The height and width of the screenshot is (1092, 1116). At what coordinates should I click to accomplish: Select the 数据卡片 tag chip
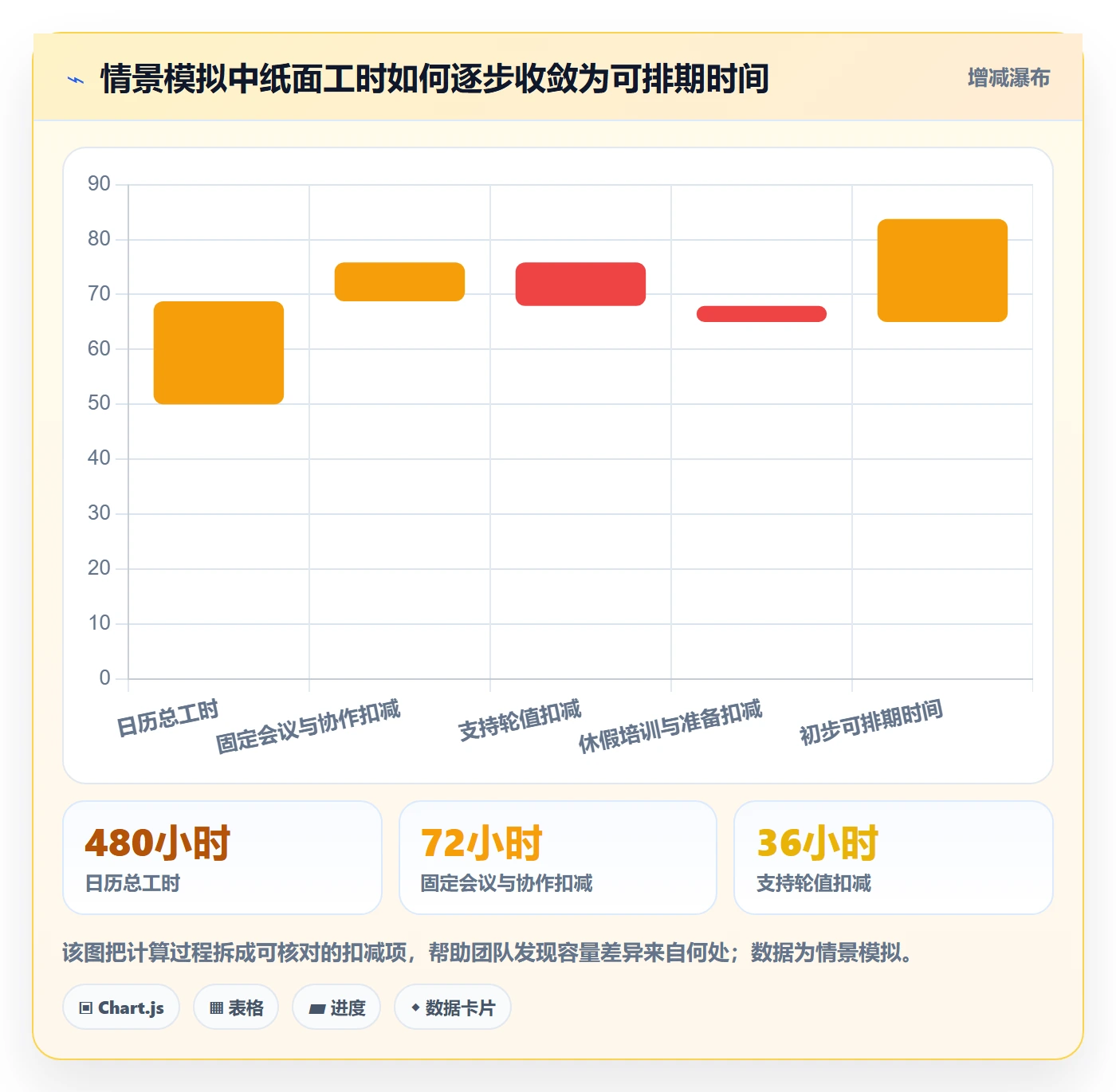point(453,1008)
